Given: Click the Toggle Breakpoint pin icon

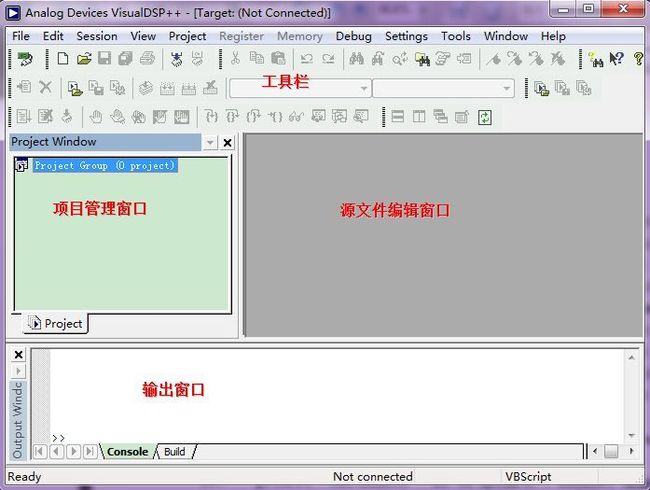Looking at the screenshot, I should [493, 59].
